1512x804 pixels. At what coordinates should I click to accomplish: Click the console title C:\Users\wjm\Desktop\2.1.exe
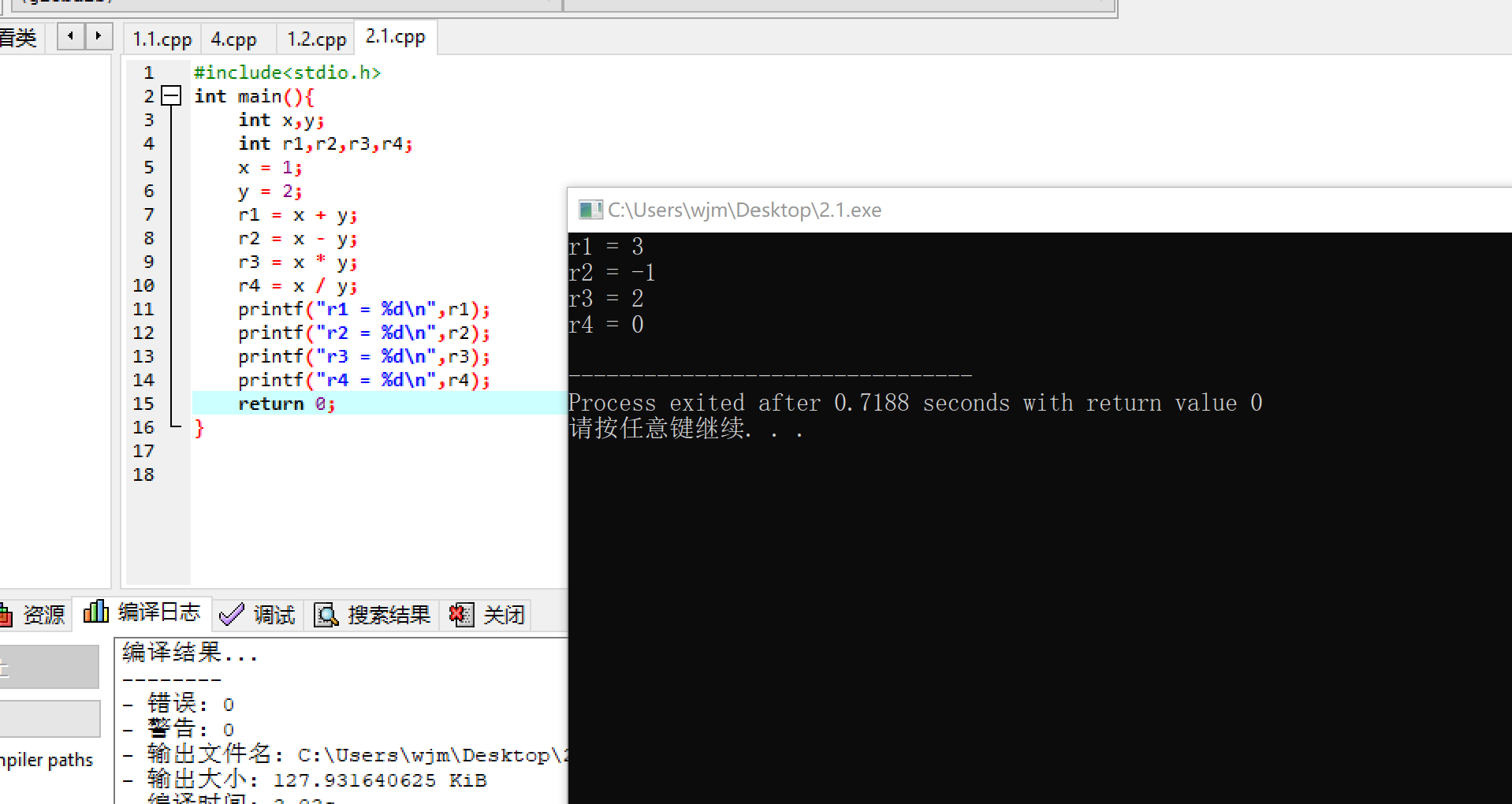[x=744, y=210]
